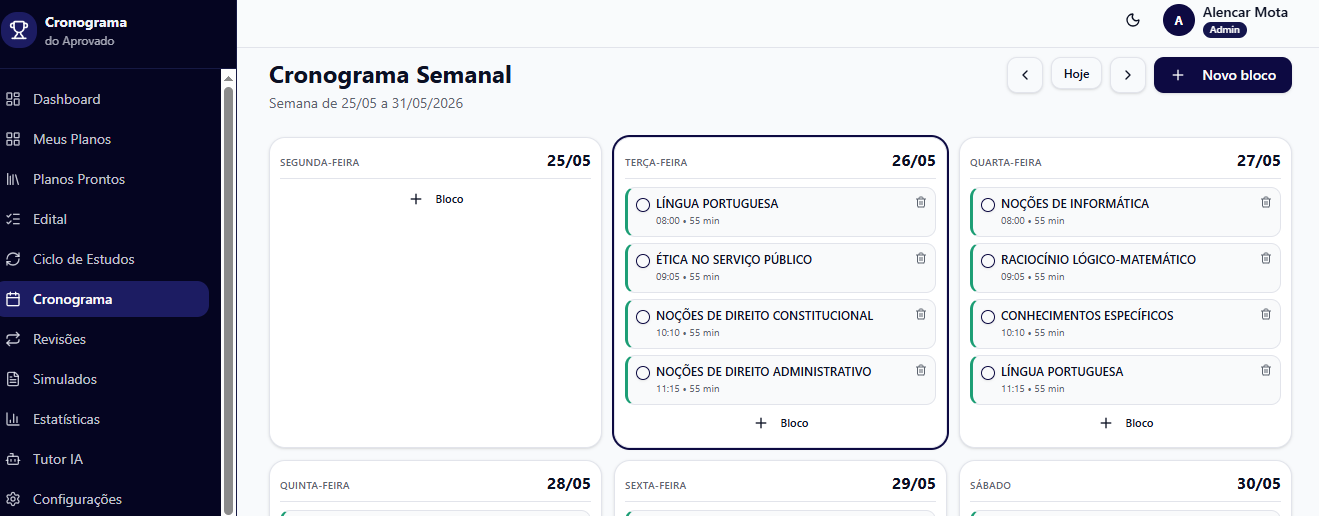Mark Tuesday's LÍNGUA PORTUGUESA as done

pos(643,205)
